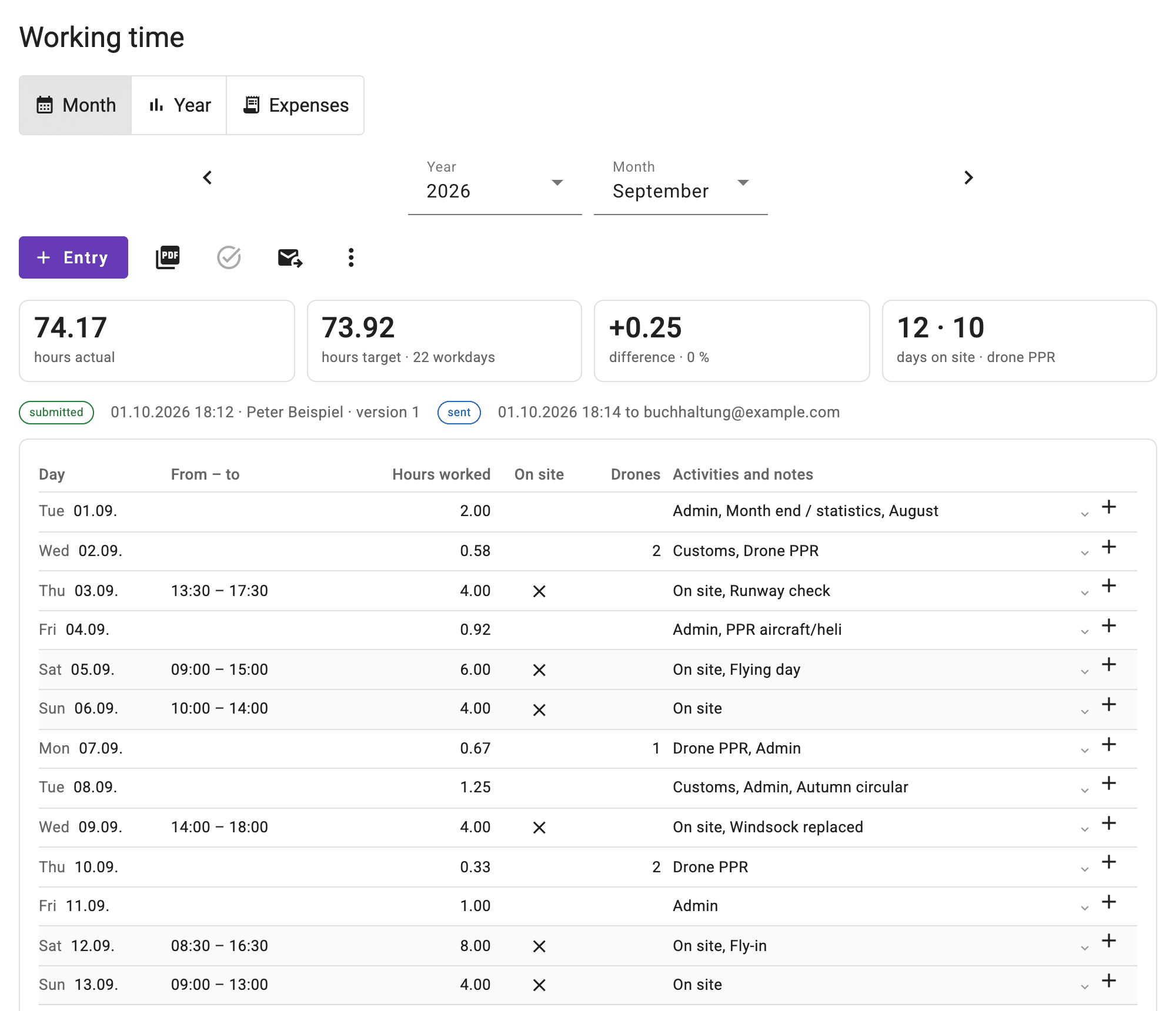Click the 'Activities and notes' column header
The height and width of the screenshot is (1011, 1176).
[x=743, y=474]
